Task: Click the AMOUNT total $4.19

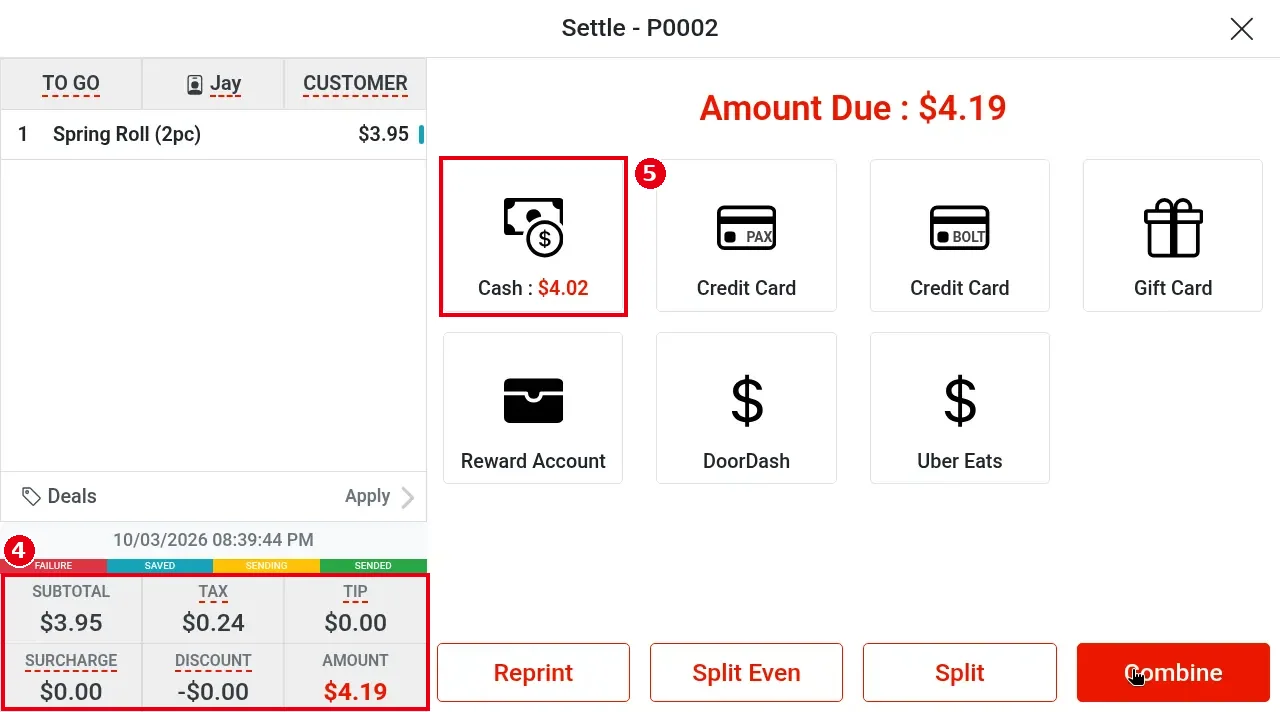Action: (x=355, y=677)
